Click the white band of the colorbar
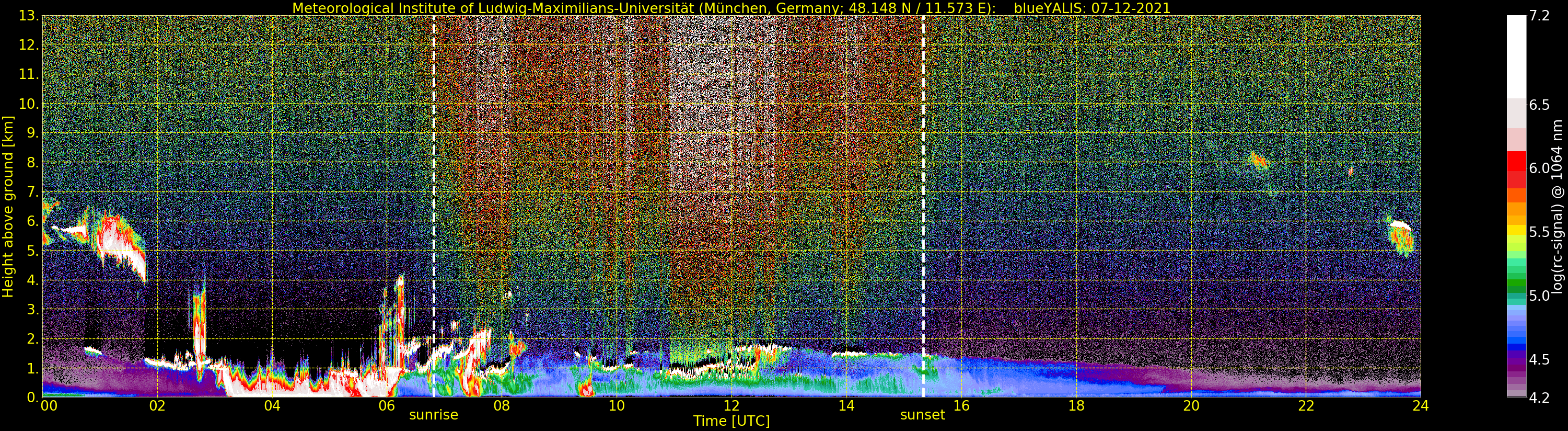This screenshot has height=431, width=1568. 1516,56
